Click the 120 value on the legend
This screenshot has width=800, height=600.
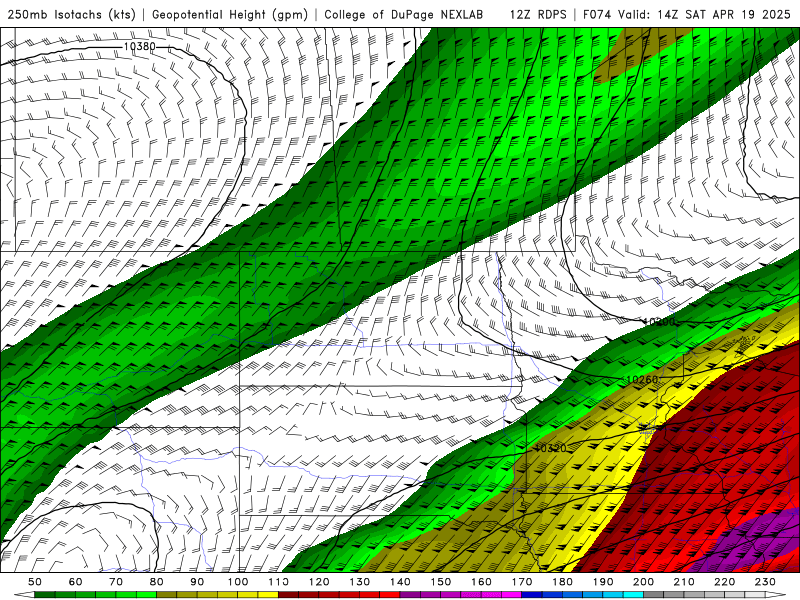319,582
